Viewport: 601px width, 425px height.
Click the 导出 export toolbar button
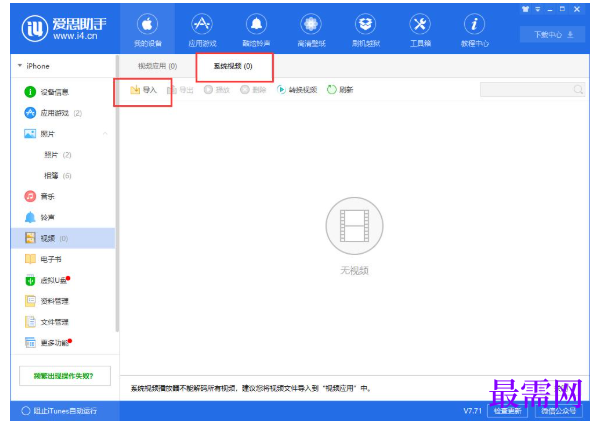[180, 90]
